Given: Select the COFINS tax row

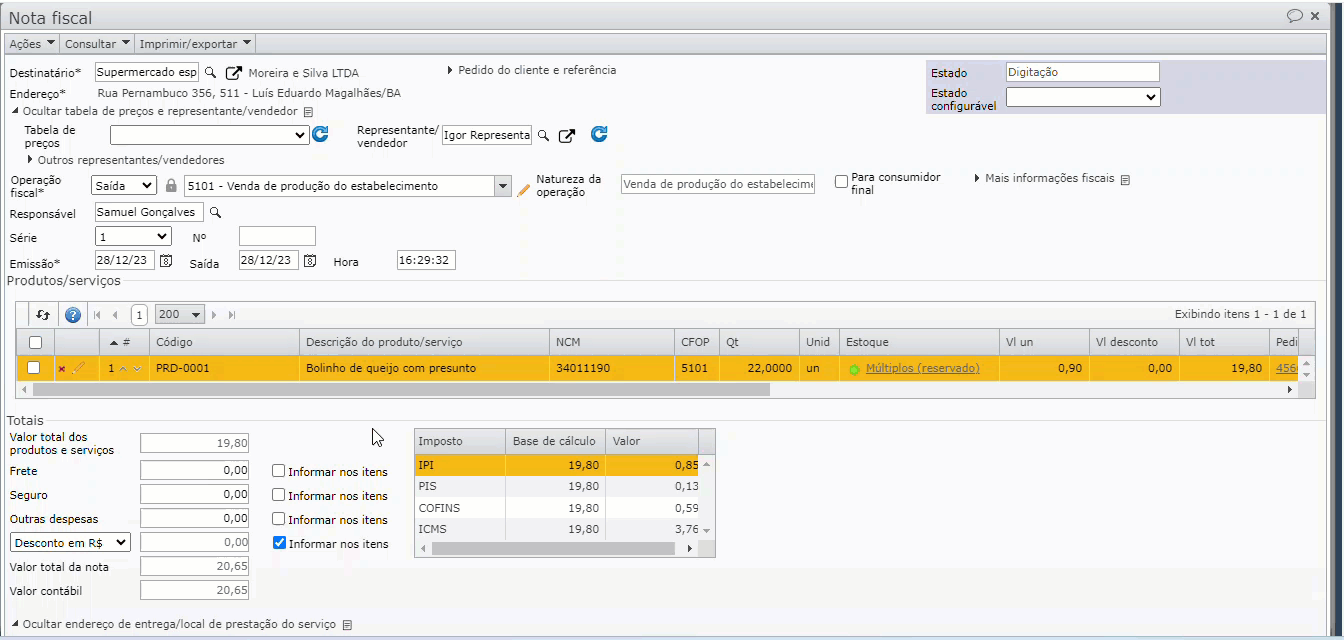Looking at the screenshot, I should tap(557, 508).
